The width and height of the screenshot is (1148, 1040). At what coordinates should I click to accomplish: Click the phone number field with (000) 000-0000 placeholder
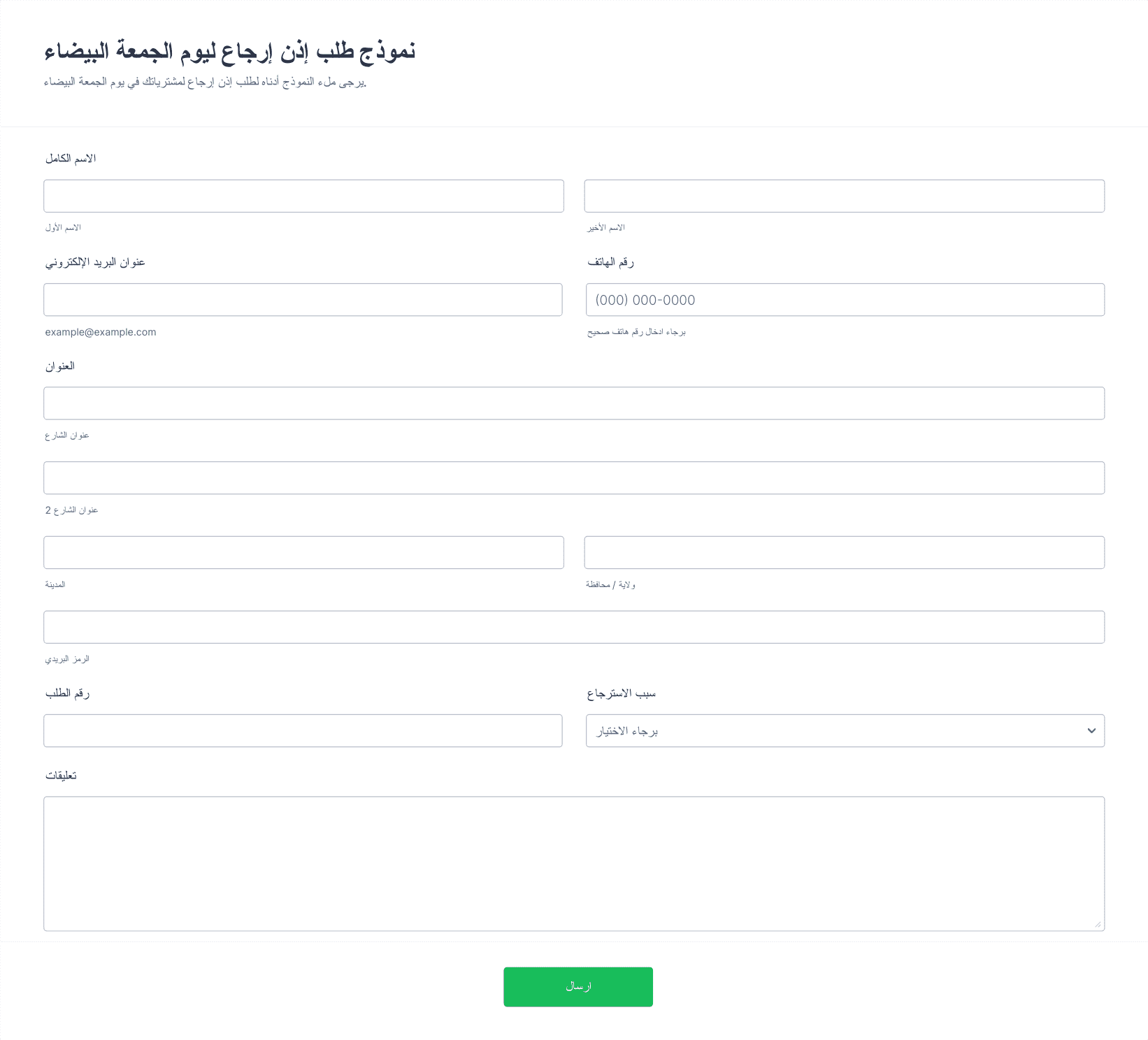tap(845, 299)
